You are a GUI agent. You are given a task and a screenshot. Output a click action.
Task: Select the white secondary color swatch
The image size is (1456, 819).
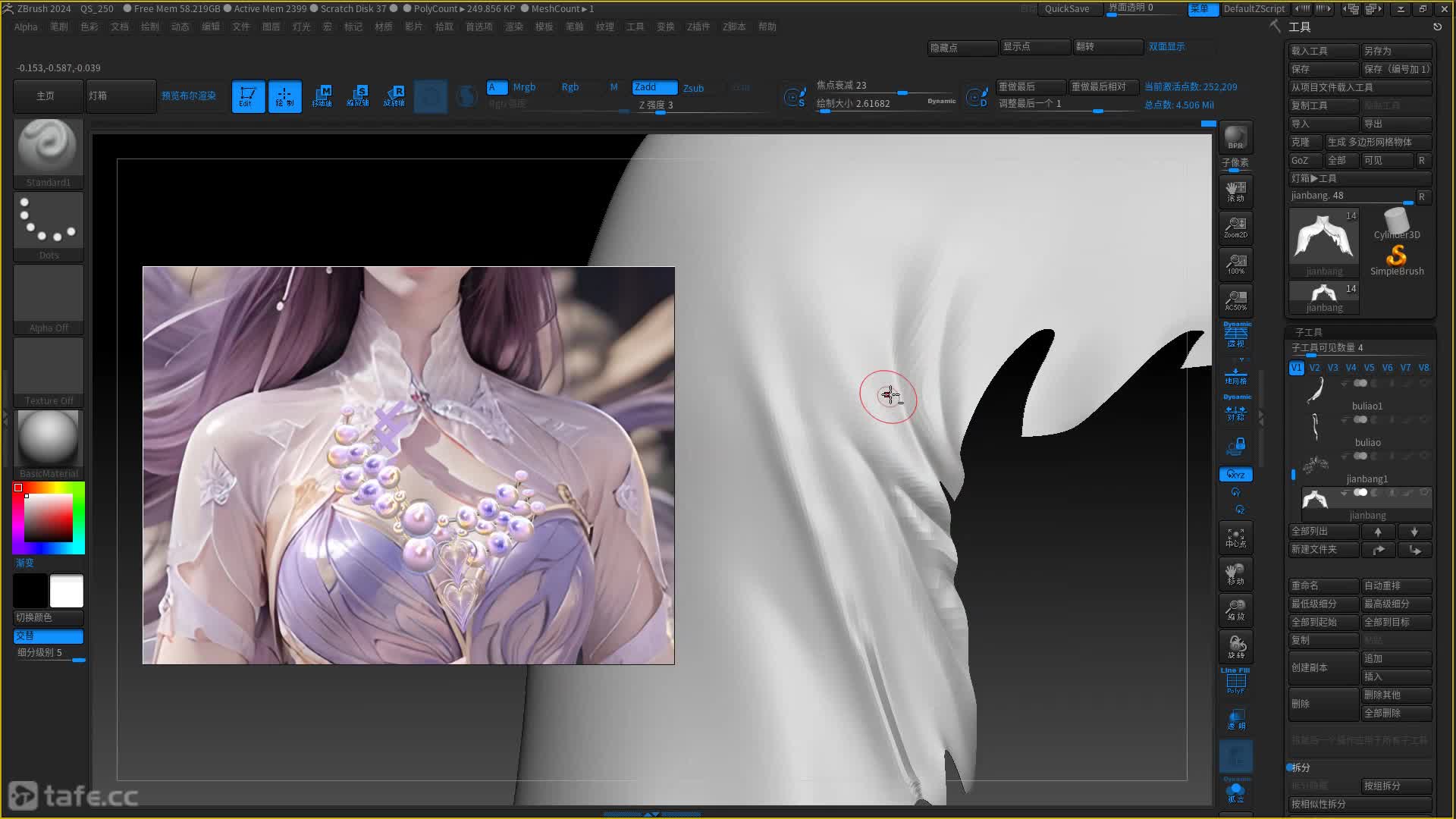(67, 591)
